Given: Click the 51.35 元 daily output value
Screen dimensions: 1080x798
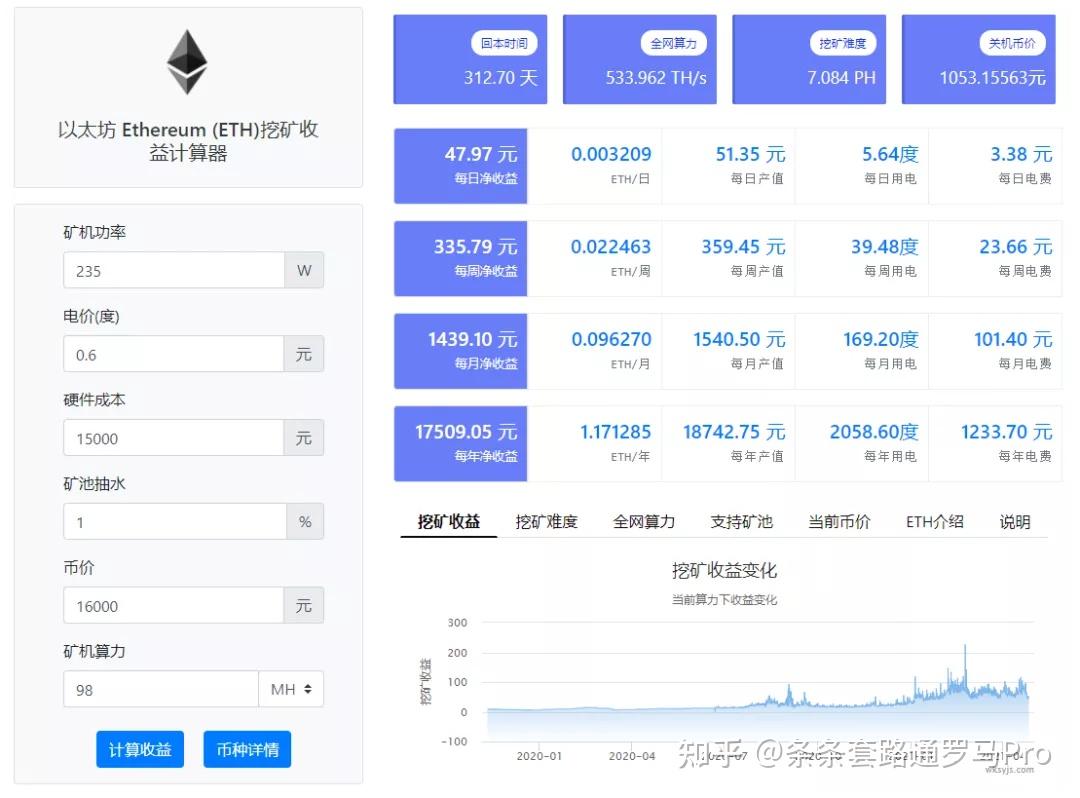Looking at the screenshot, I should (x=750, y=154).
